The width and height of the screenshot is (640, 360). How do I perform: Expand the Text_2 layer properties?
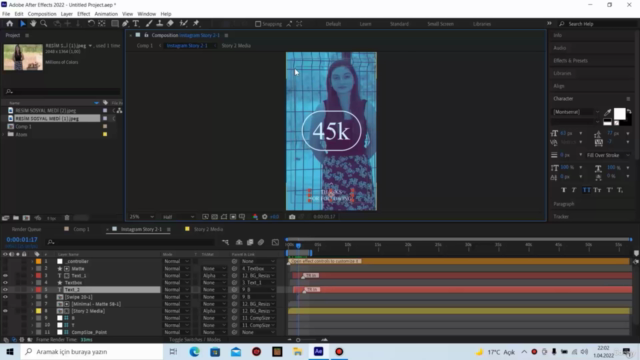[x=32, y=290]
